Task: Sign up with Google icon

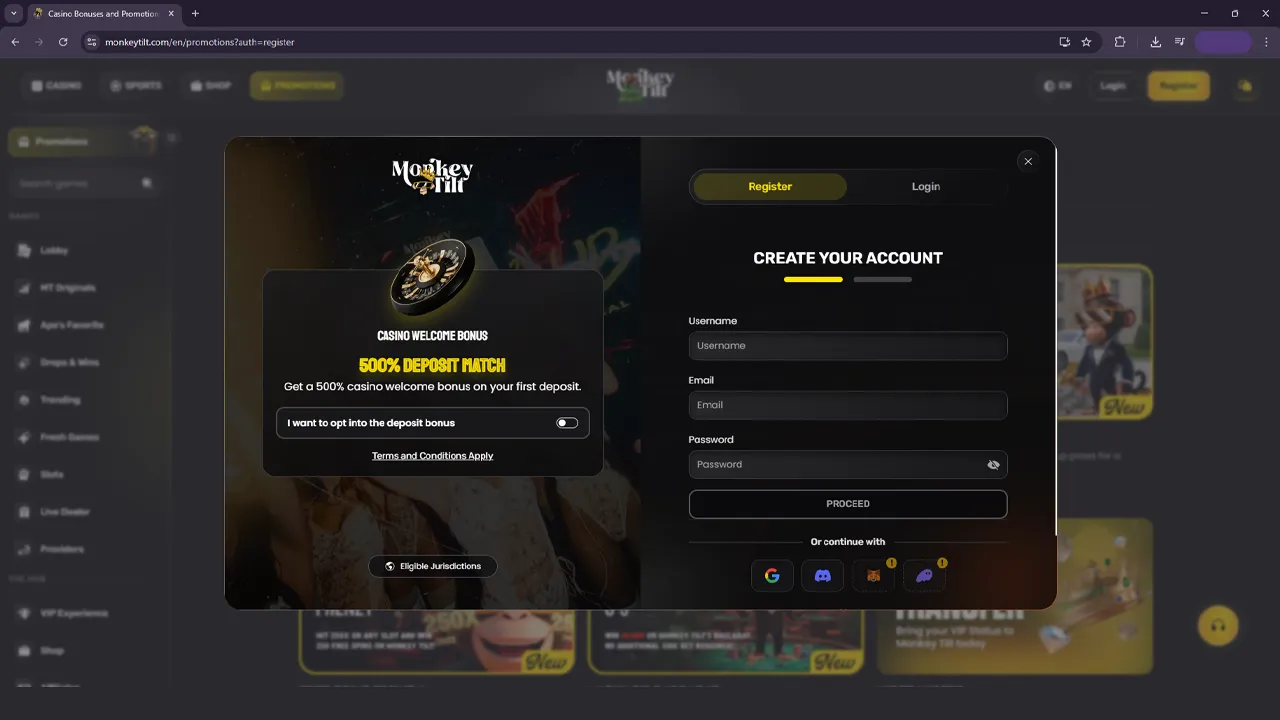Action: (x=772, y=575)
